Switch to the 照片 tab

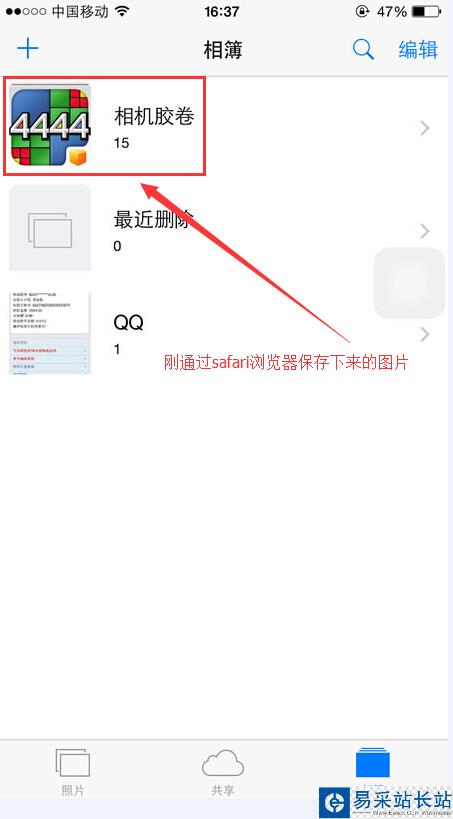click(x=73, y=773)
